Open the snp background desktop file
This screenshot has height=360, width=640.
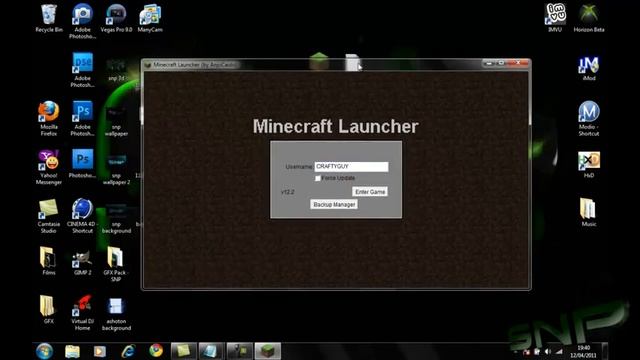[x=116, y=219]
